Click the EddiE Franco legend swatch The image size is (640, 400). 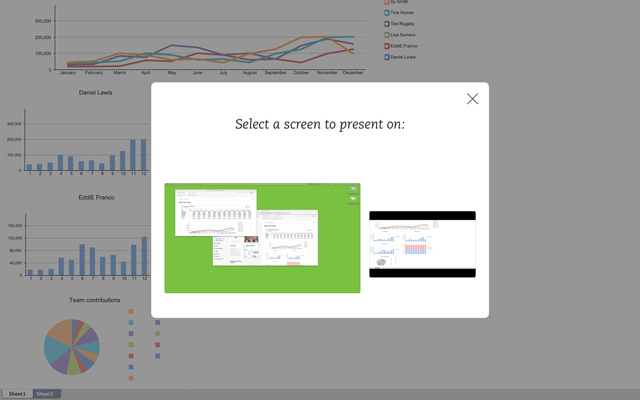click(x=387, y=46)
